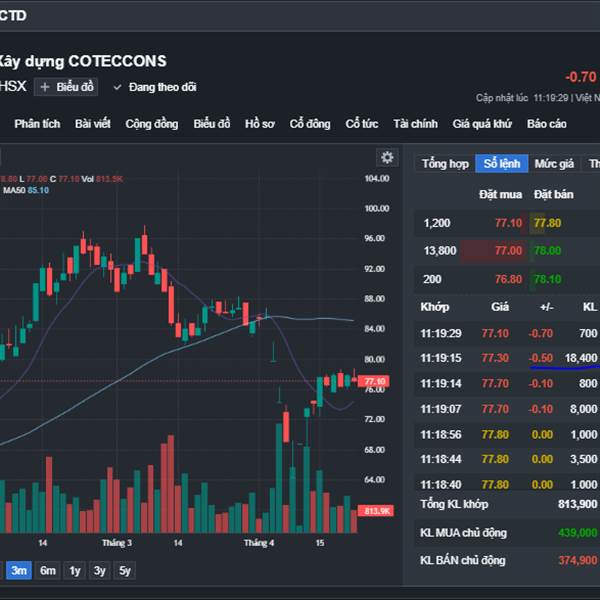This screenshot has height=600, width=600.
Task: Click the 77.10 current price label on chart axis
Action: 375,381
